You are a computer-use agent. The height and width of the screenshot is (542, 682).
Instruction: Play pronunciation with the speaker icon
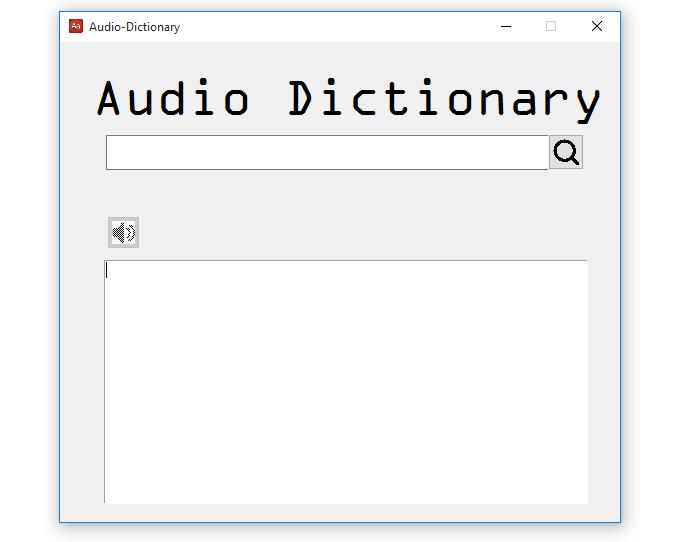click(123, 233)
